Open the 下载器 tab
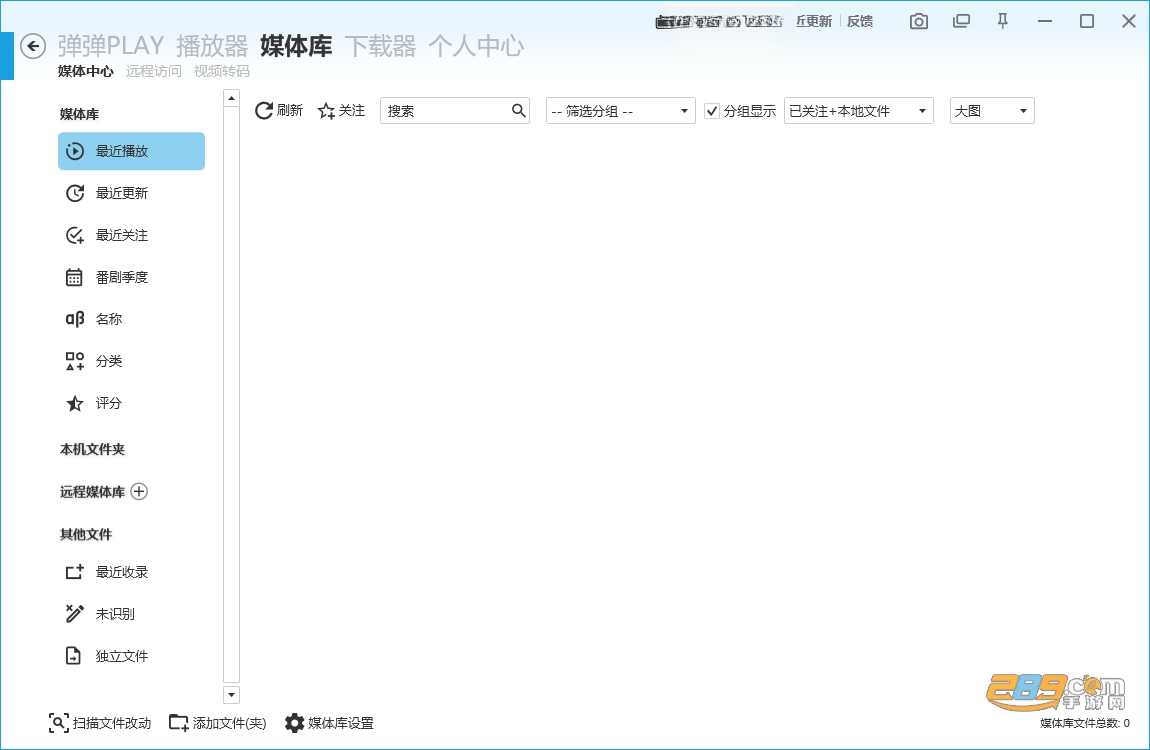The height and width of the screenshot is (750, 1150). [381, 46]
